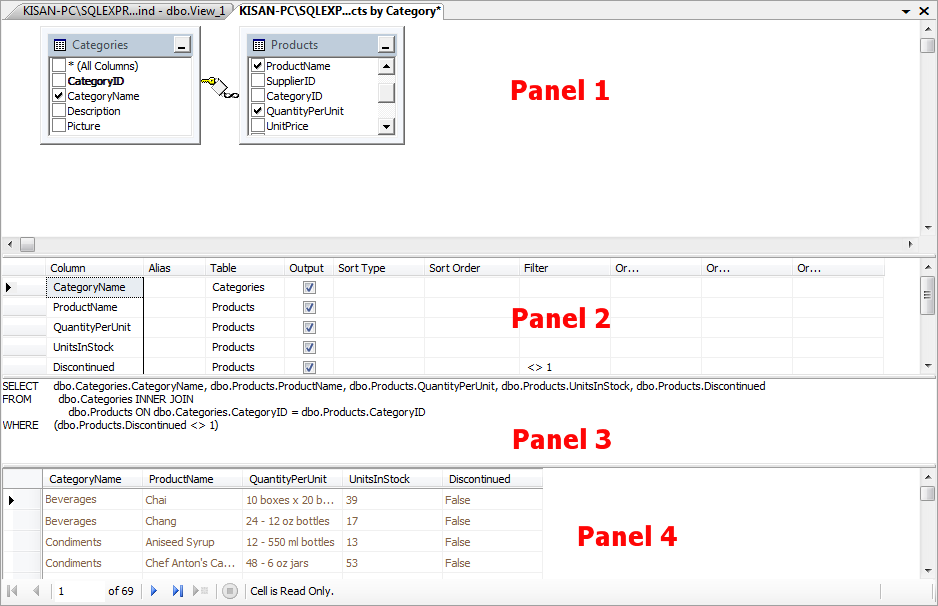Click the UnitsInStock results column header
The width and height of the screenshot is (938, 606).
click(392, 479)
